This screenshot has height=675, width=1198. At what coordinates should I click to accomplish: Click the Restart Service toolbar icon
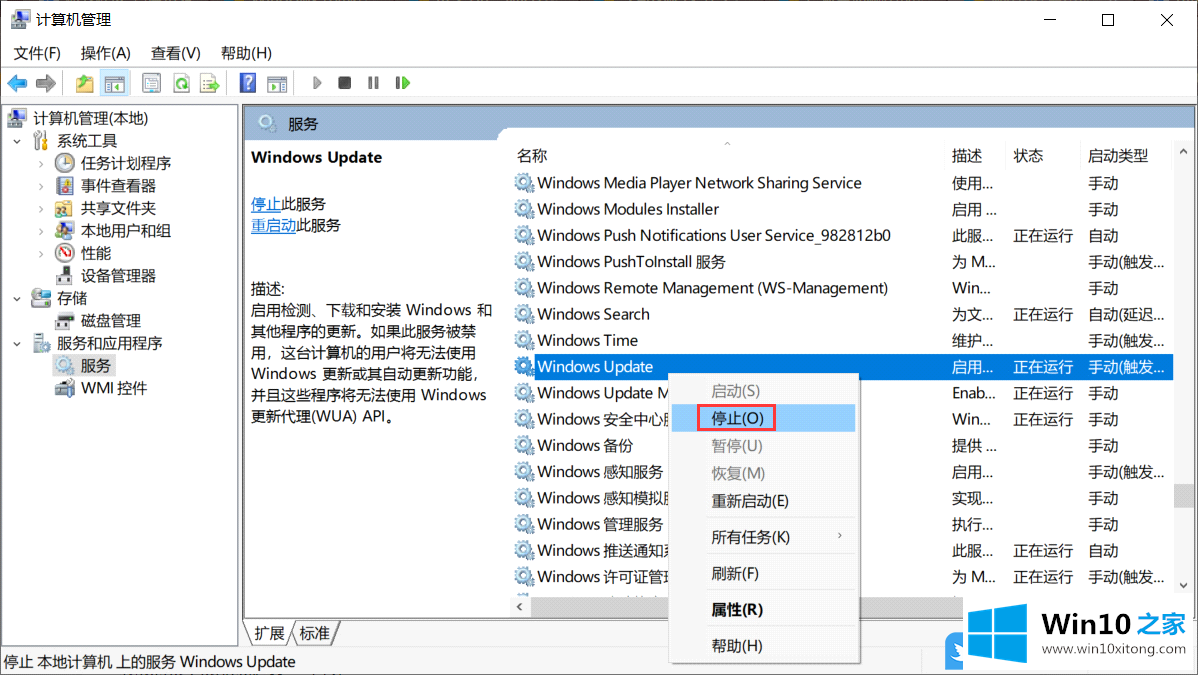point(403,83)
